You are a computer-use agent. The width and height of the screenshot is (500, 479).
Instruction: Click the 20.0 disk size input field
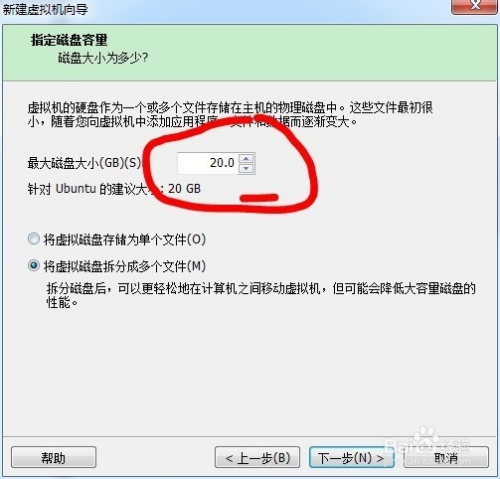tap(208, 163)
